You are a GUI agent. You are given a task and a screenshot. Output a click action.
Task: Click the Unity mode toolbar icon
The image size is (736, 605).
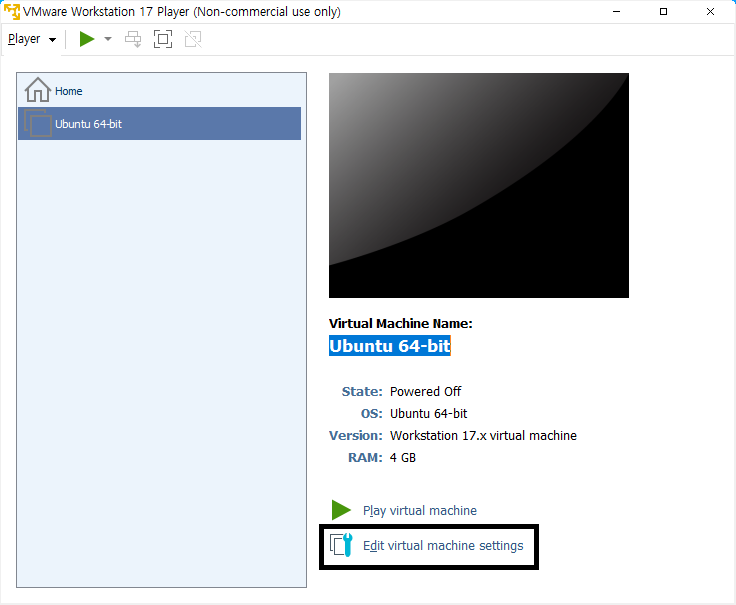(193, 39)
